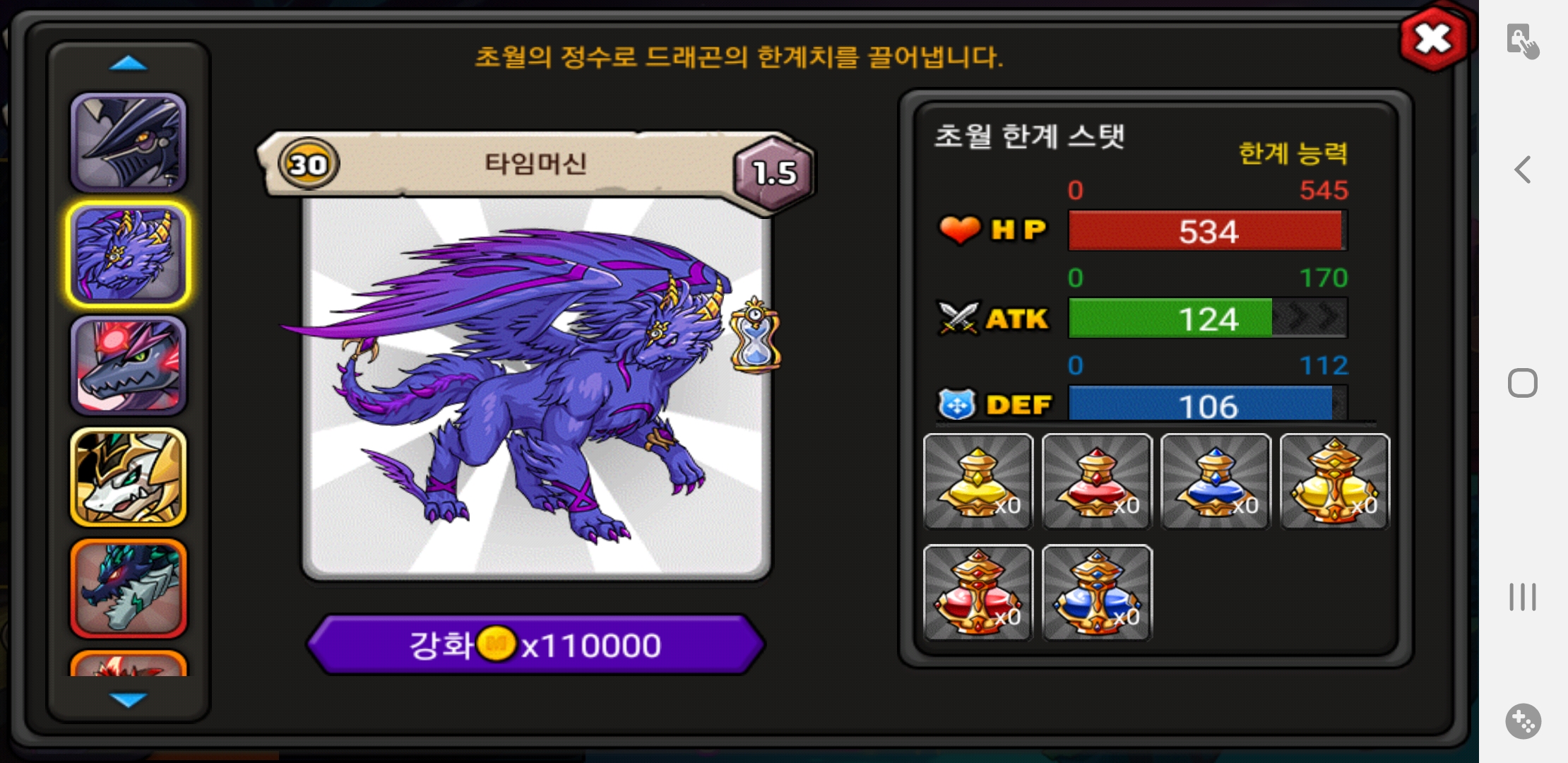Select the large yellow essence potion
Viewport: 1568px width, 763px height.
tap(1335, 481)
